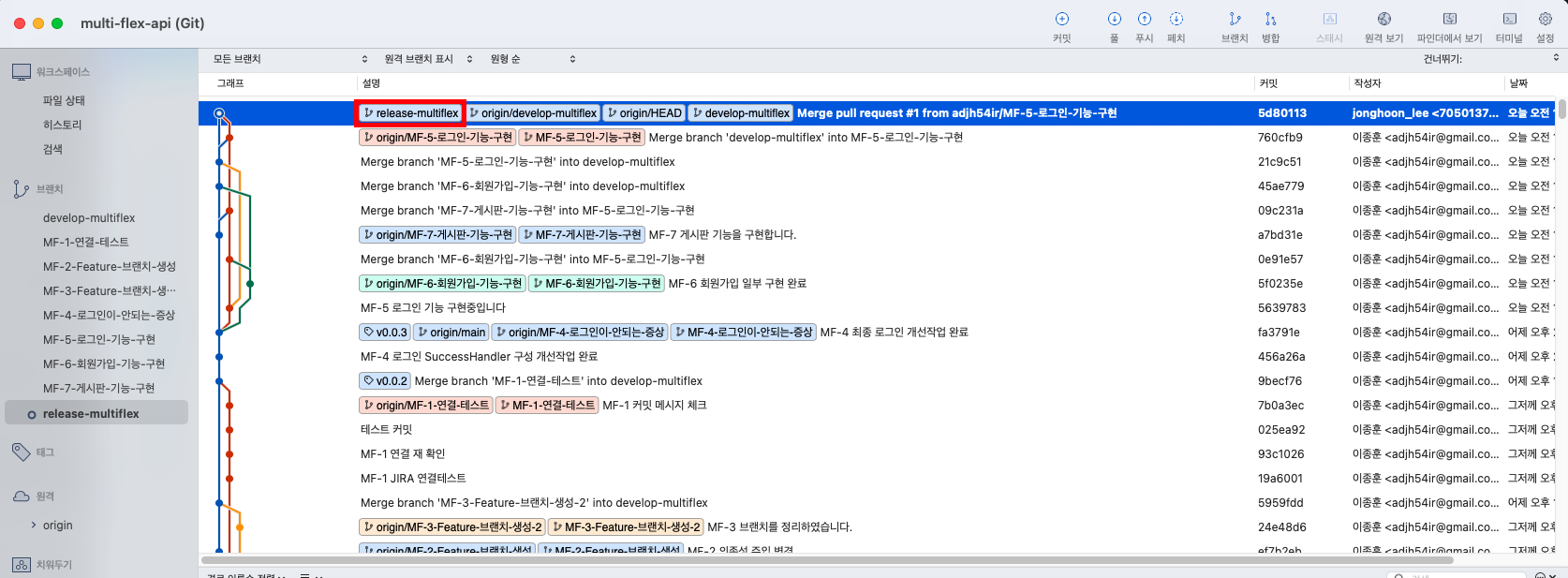The height and width of the screenshot is (578, 1568).
Task: Select MF-2-Feature-브랜치-생성 branch in sidebar
Action: (110, 267)
